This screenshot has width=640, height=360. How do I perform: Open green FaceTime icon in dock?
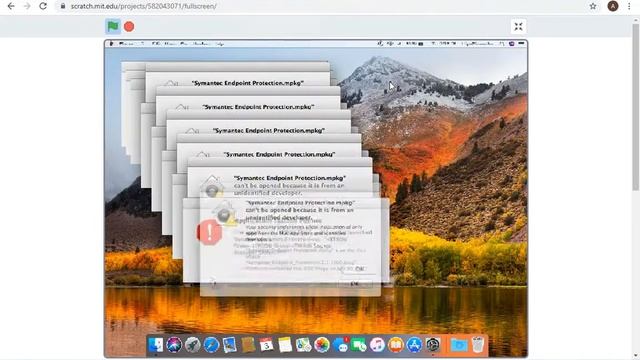tap(359, 345)
